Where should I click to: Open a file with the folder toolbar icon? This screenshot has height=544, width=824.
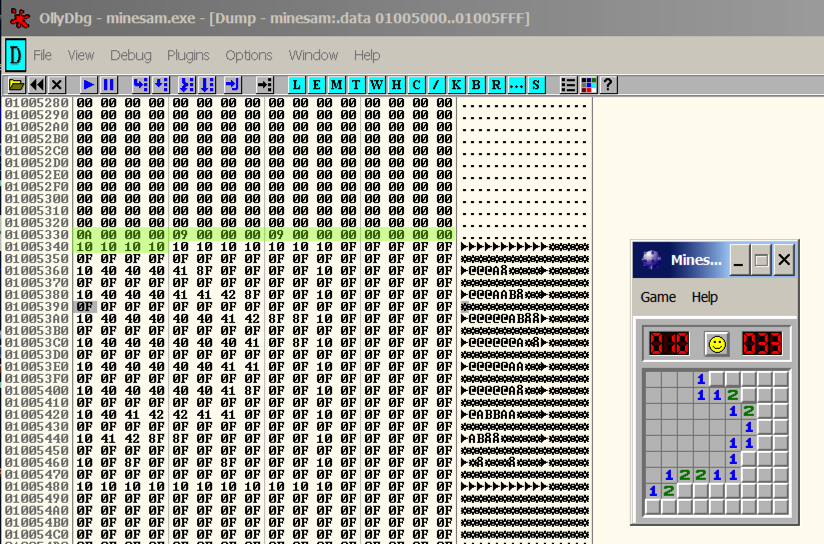[16, 85]
